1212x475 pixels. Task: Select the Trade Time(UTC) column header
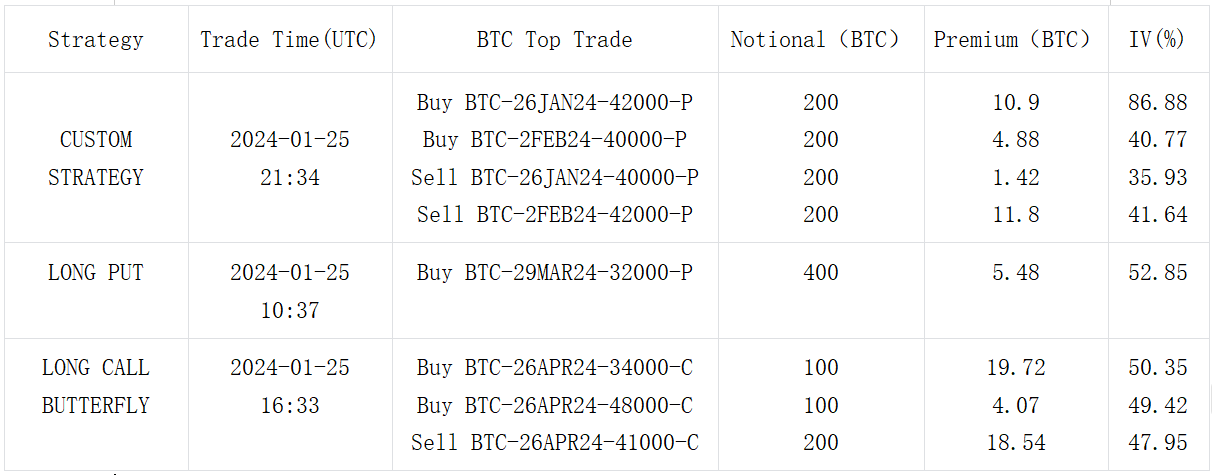(x=289, y=40)
